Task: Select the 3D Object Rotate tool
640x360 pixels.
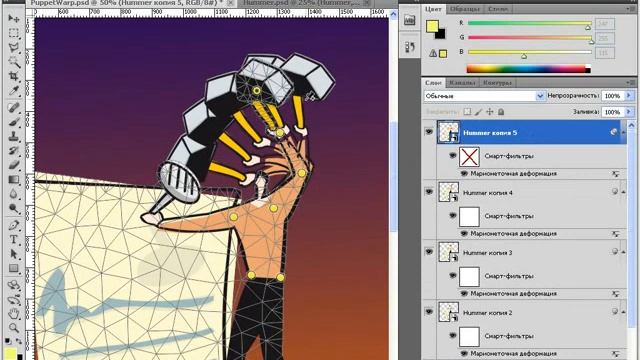Action: (13, 285)
